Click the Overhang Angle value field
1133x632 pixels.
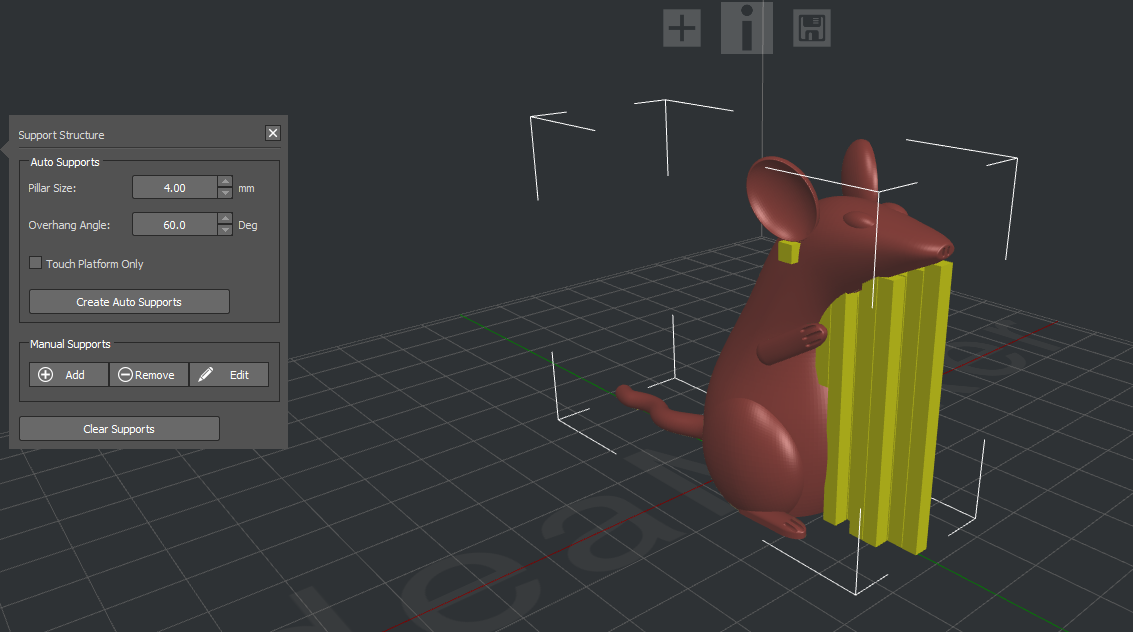[175, 225]
